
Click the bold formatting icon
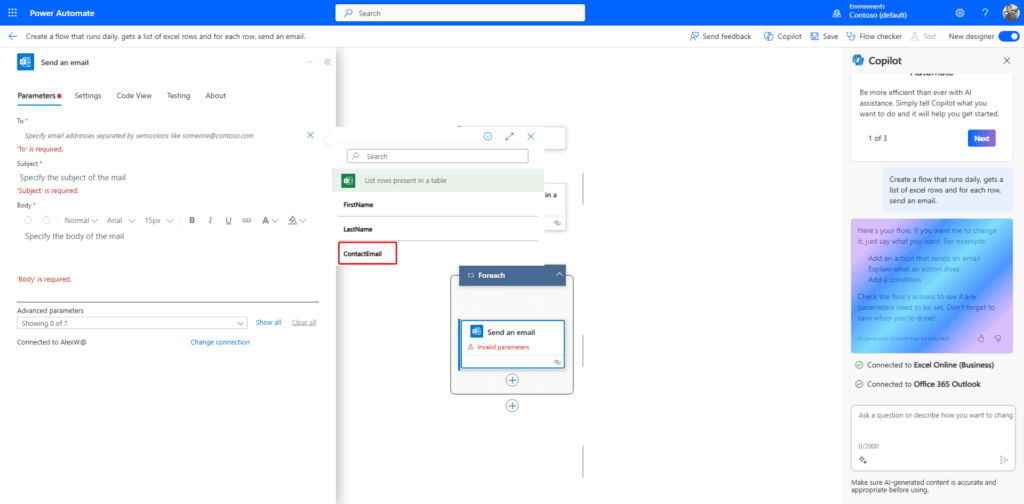[192, 220]
